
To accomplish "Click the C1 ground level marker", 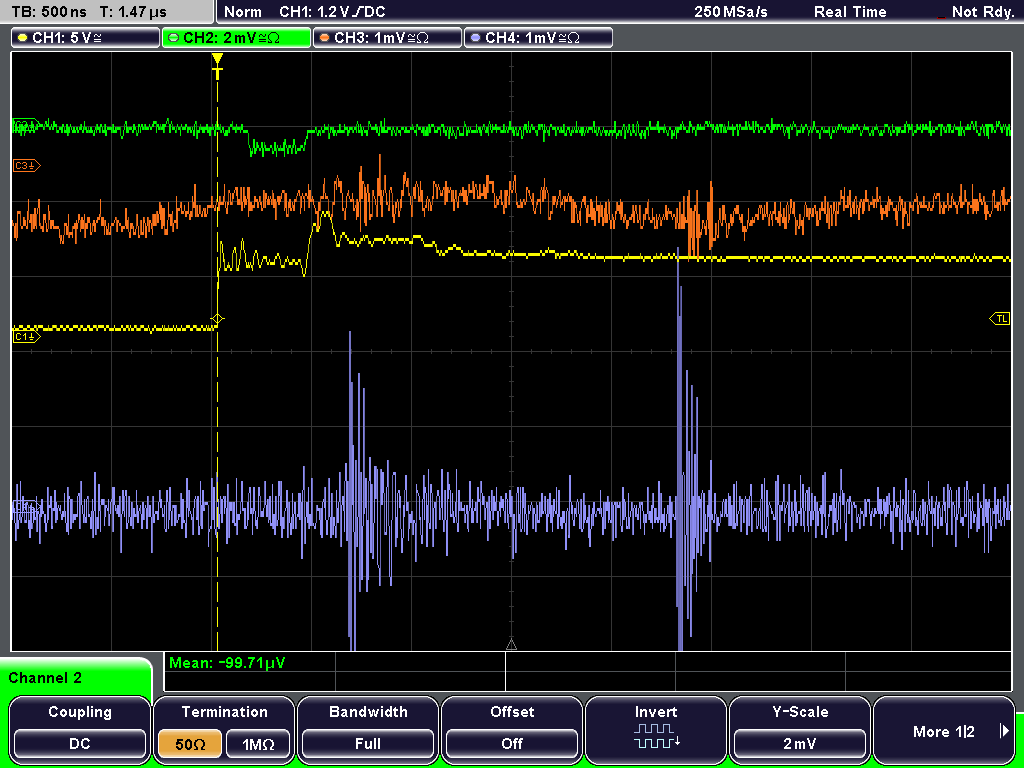I will [x=26, y=336].
